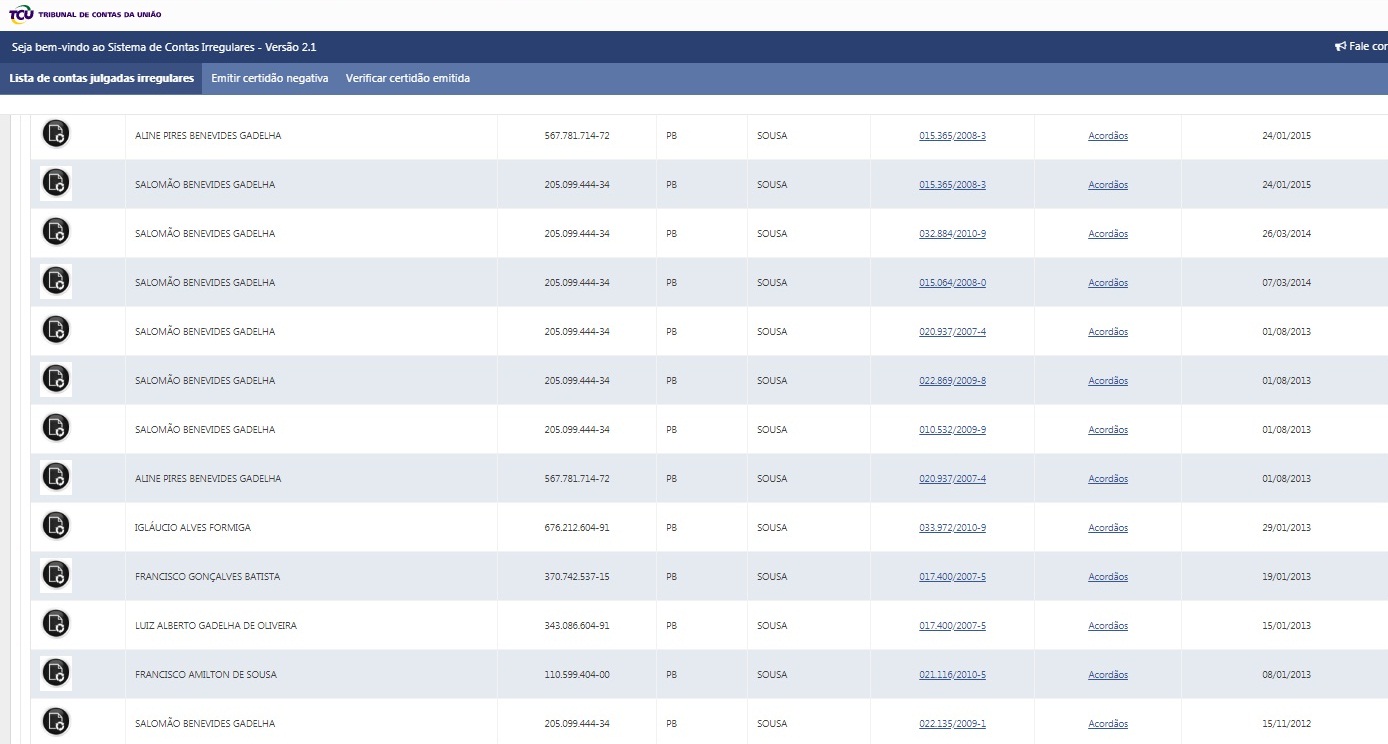Image resolution: width=1388 pixels, height=744 pixels.
Task: Click document icon in row dated 26/03/2014
Action: click(56, 232)
